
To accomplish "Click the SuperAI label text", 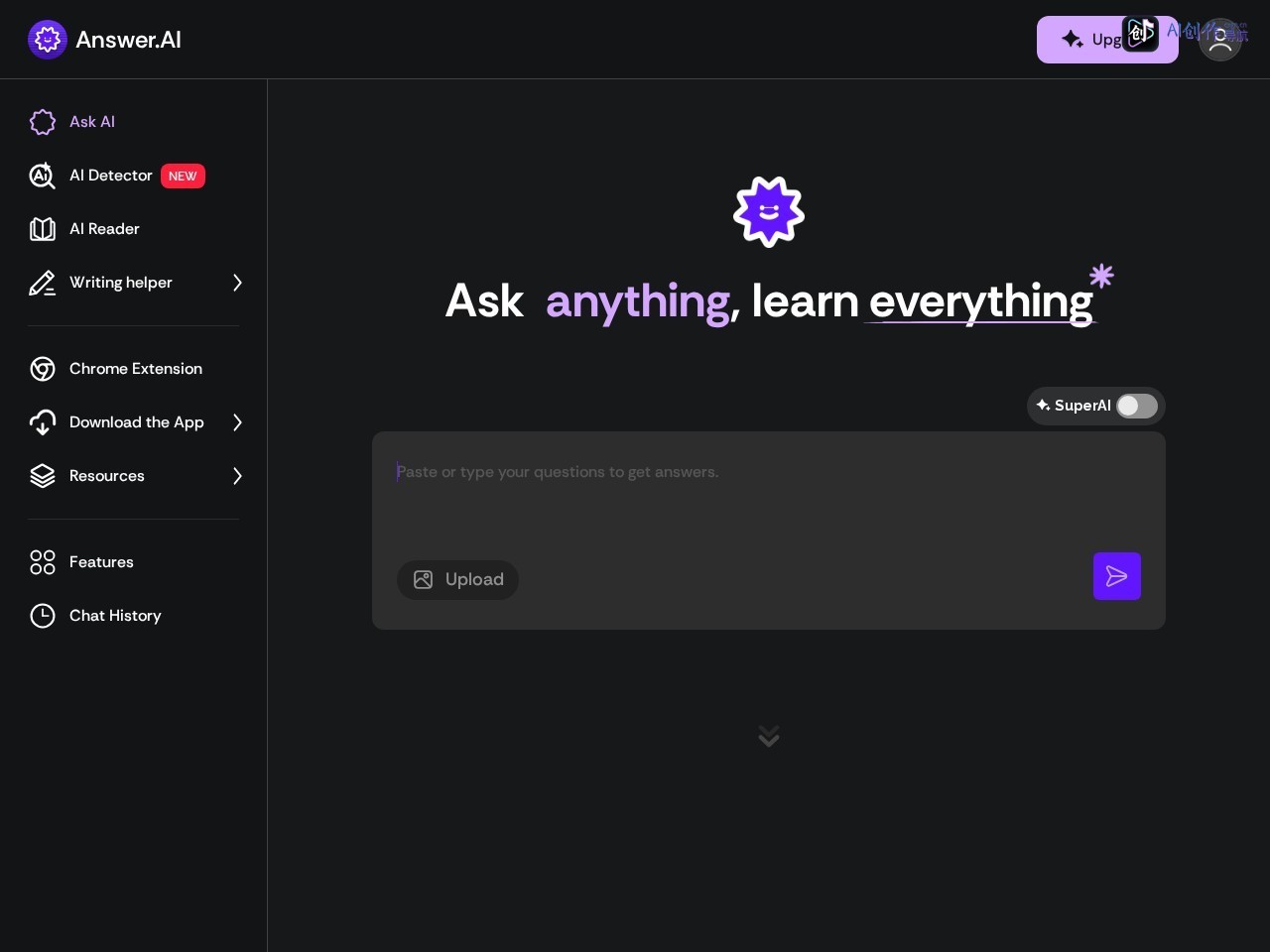I will click(1082, 406).
